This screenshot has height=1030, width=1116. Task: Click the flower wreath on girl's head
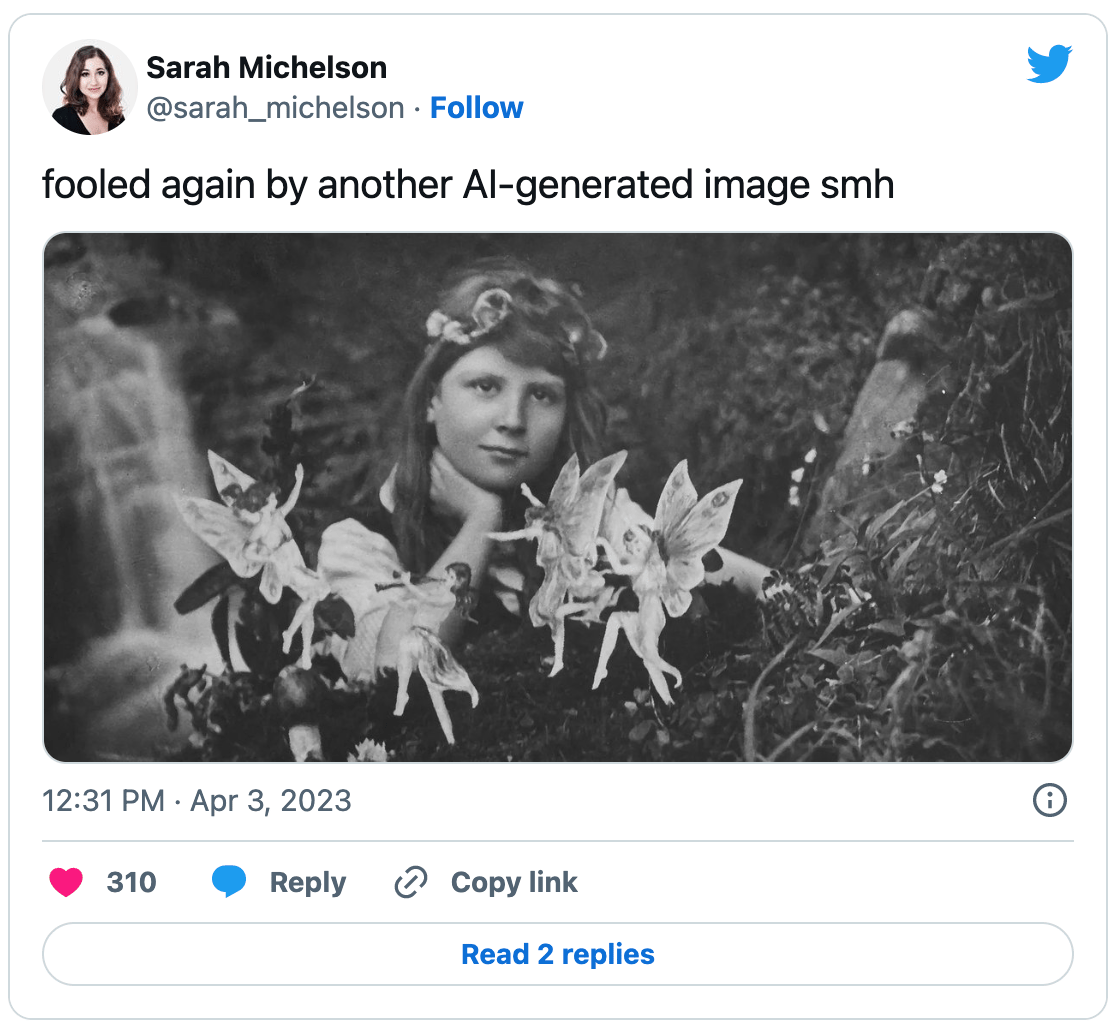[x=500, y=310]
